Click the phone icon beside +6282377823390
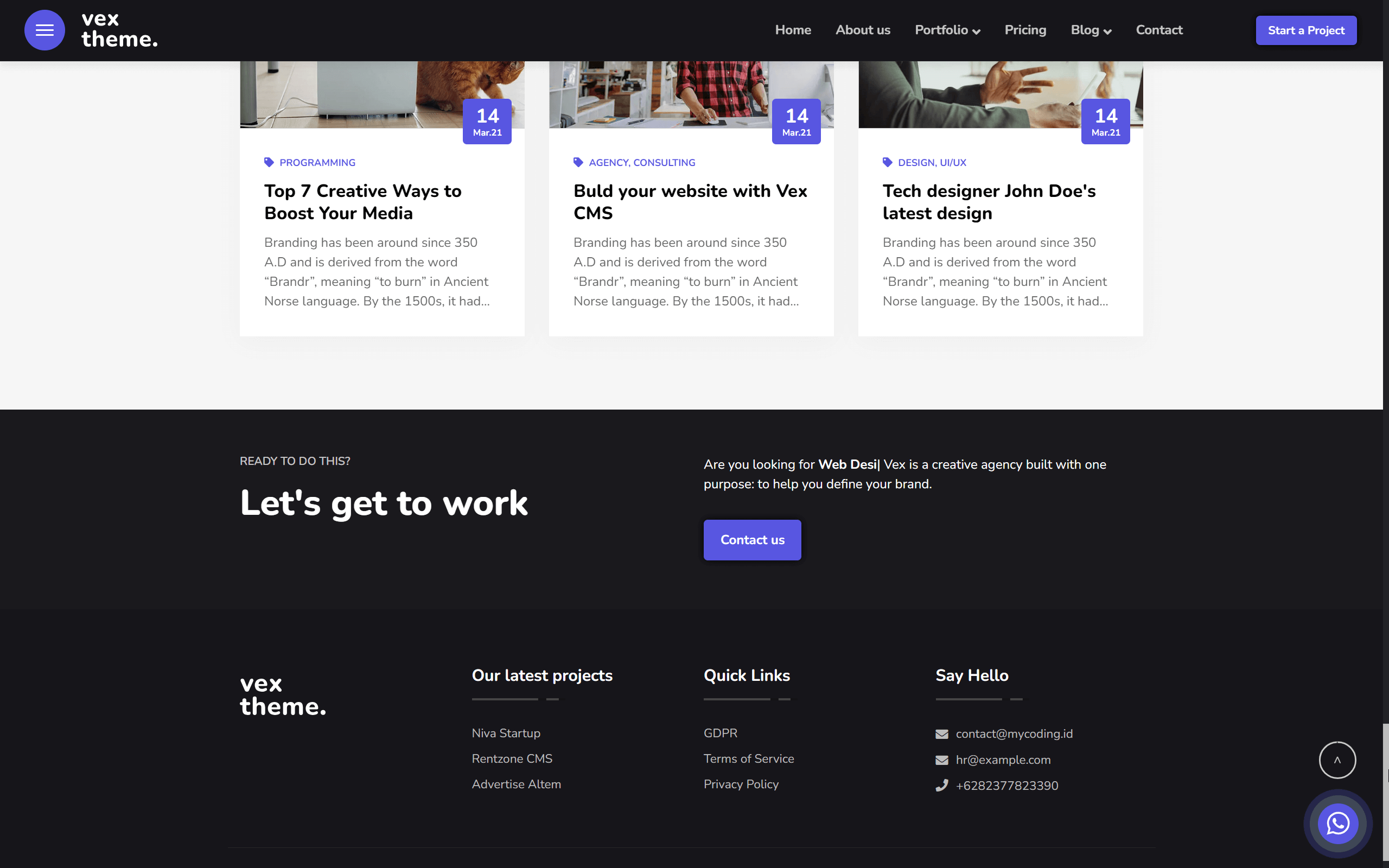The height and width of the screenshot is (868, 1389). click(942, 786)
